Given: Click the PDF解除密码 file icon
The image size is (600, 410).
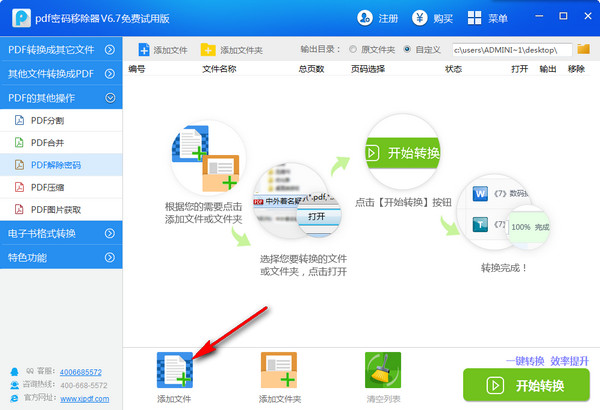Looking at the screenshot, I should click(19, 165).
